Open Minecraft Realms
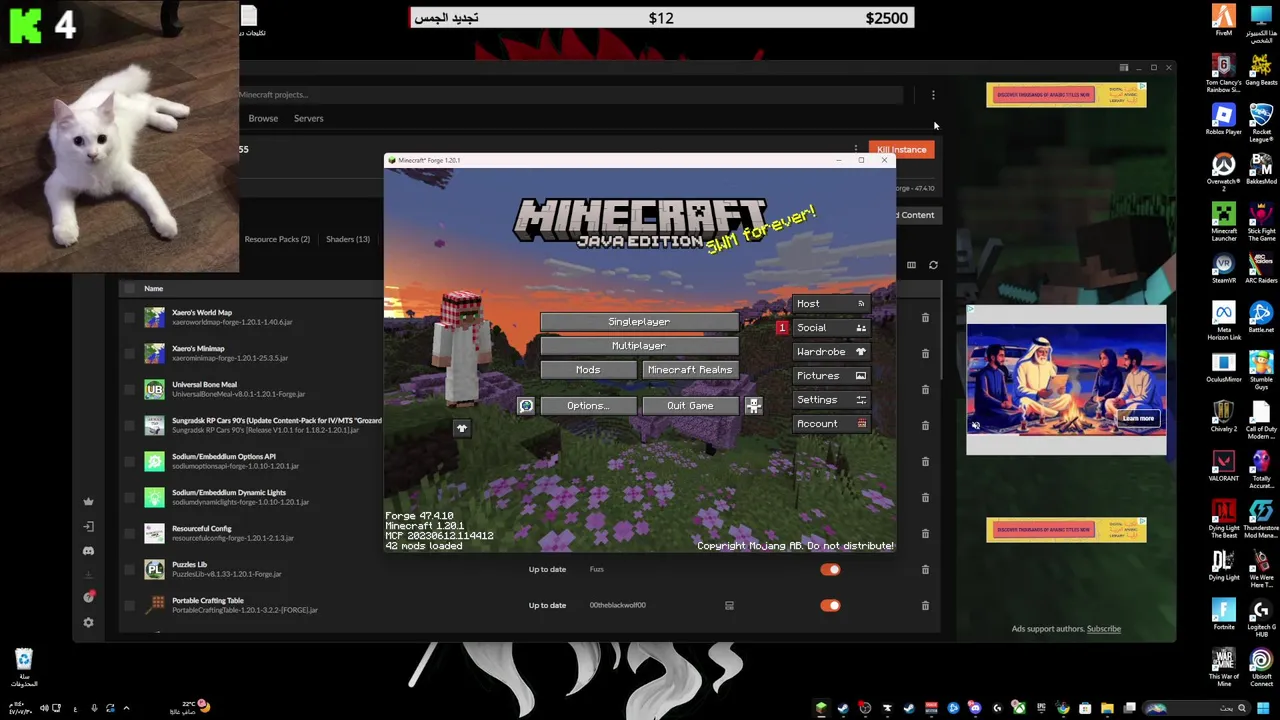 click(690, 370)
